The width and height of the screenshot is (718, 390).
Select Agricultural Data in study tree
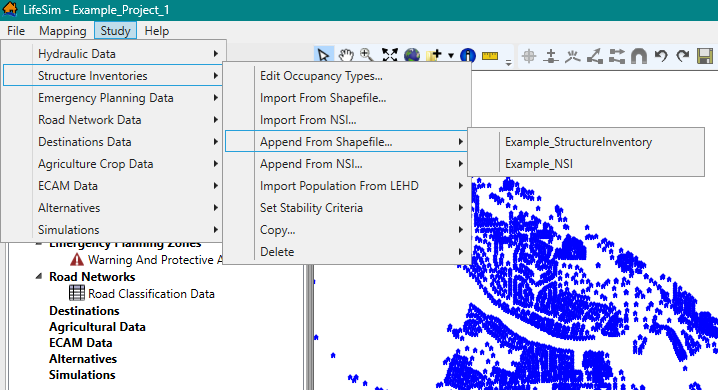(97, 327)
